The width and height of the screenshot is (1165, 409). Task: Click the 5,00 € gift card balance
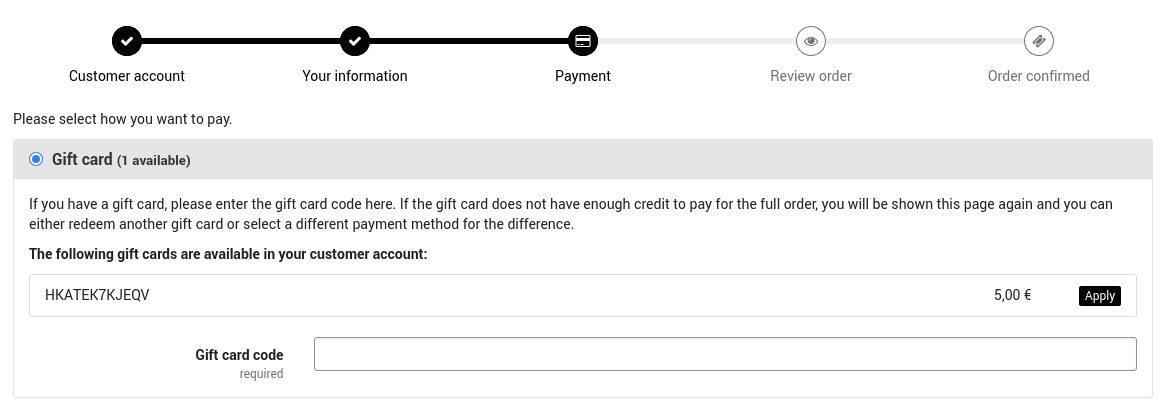[1012, 295]
